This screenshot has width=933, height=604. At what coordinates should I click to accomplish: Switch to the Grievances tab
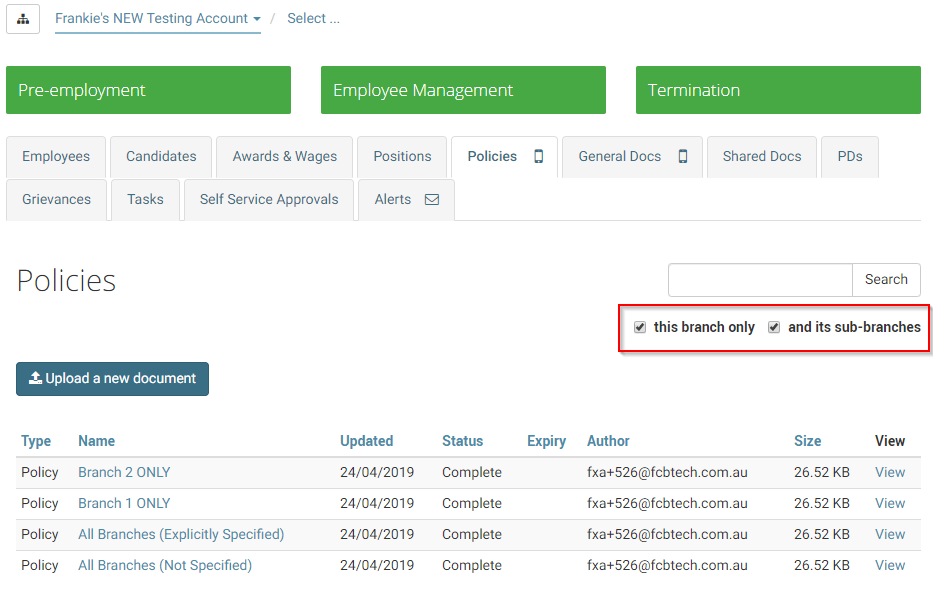pos(56,199)
